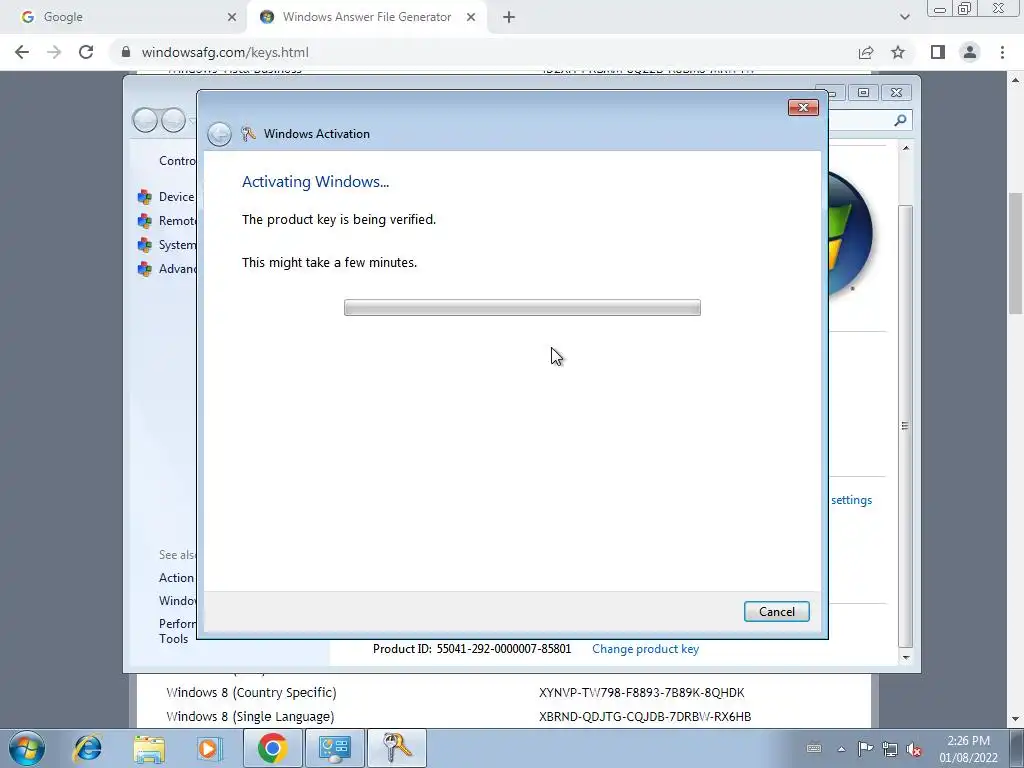Click share this page icon
This screenshot has width=1024, height=768.
[866, 52]
